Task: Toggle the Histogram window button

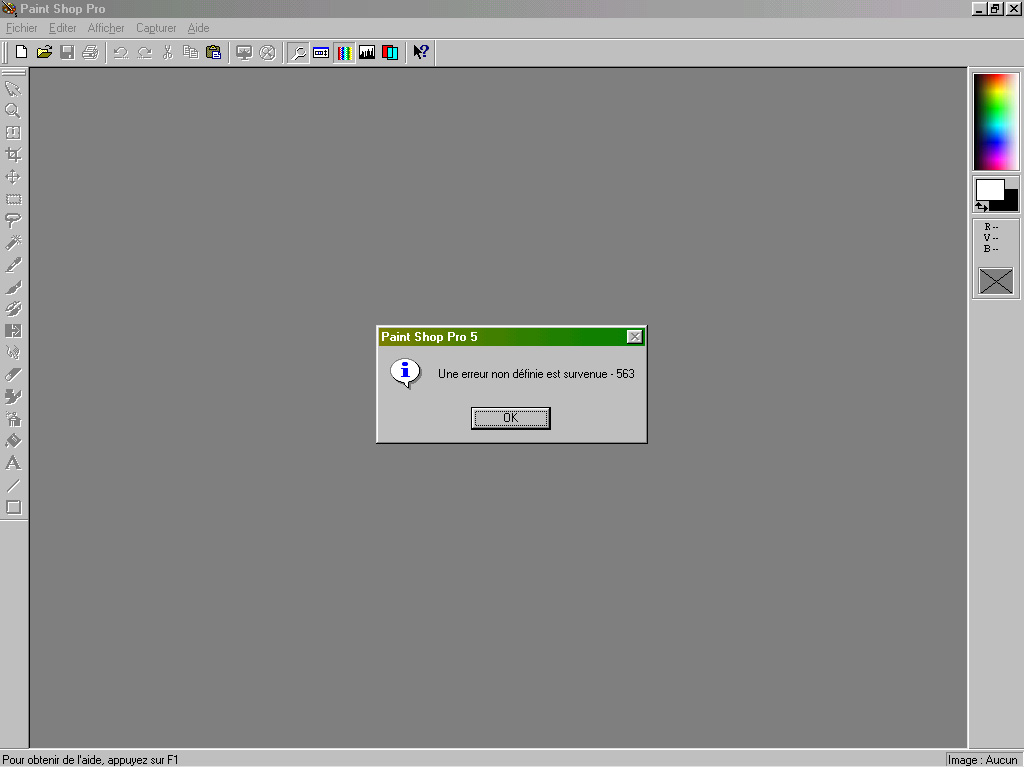Action: point(367,52)
